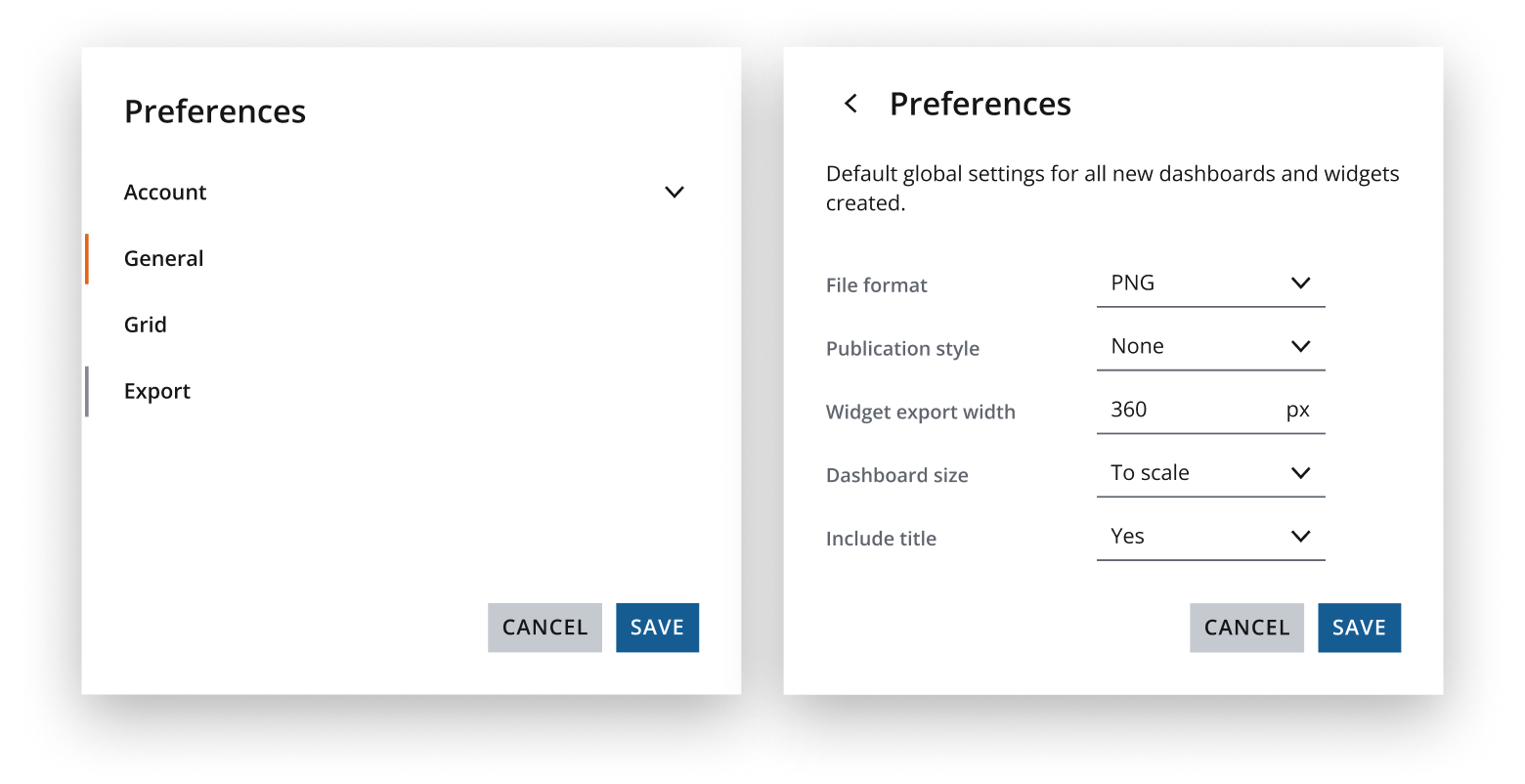The image size is (1525, 784).
Task: Click the File format chevron arrow
Action: pyautogui.click(x=1300, y=283)
